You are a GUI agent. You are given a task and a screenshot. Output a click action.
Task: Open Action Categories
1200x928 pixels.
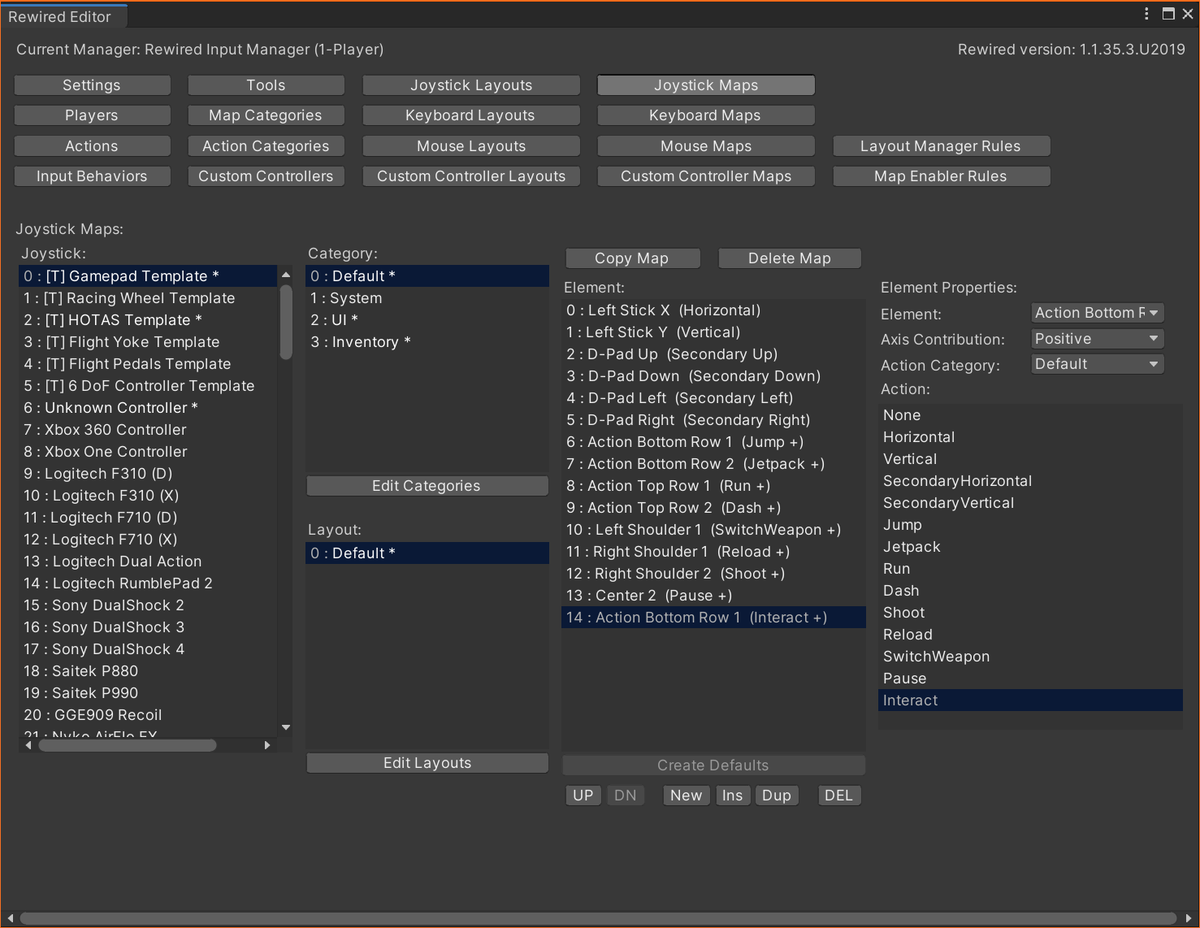click(266, 146)
